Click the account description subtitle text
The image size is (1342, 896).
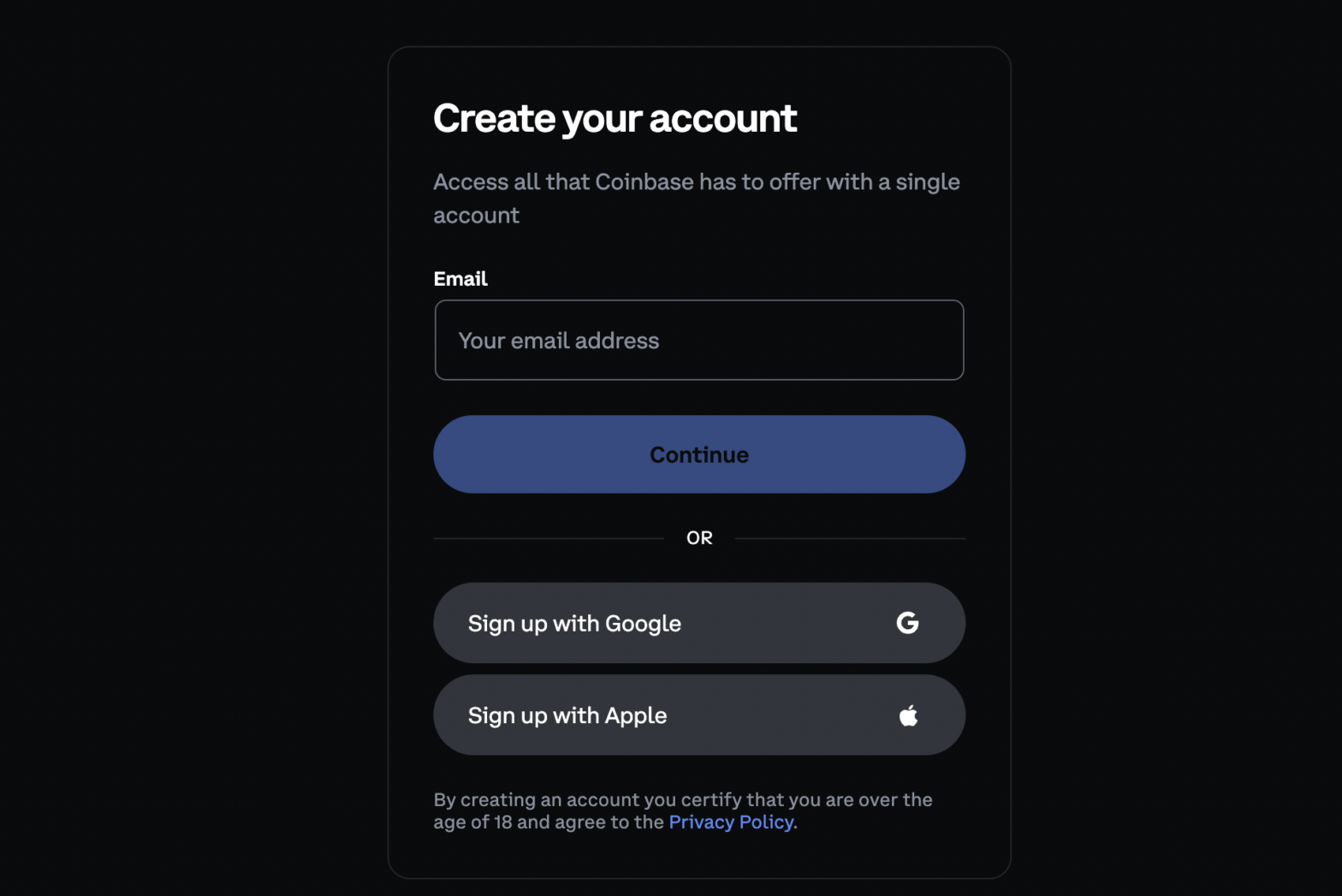696,198
